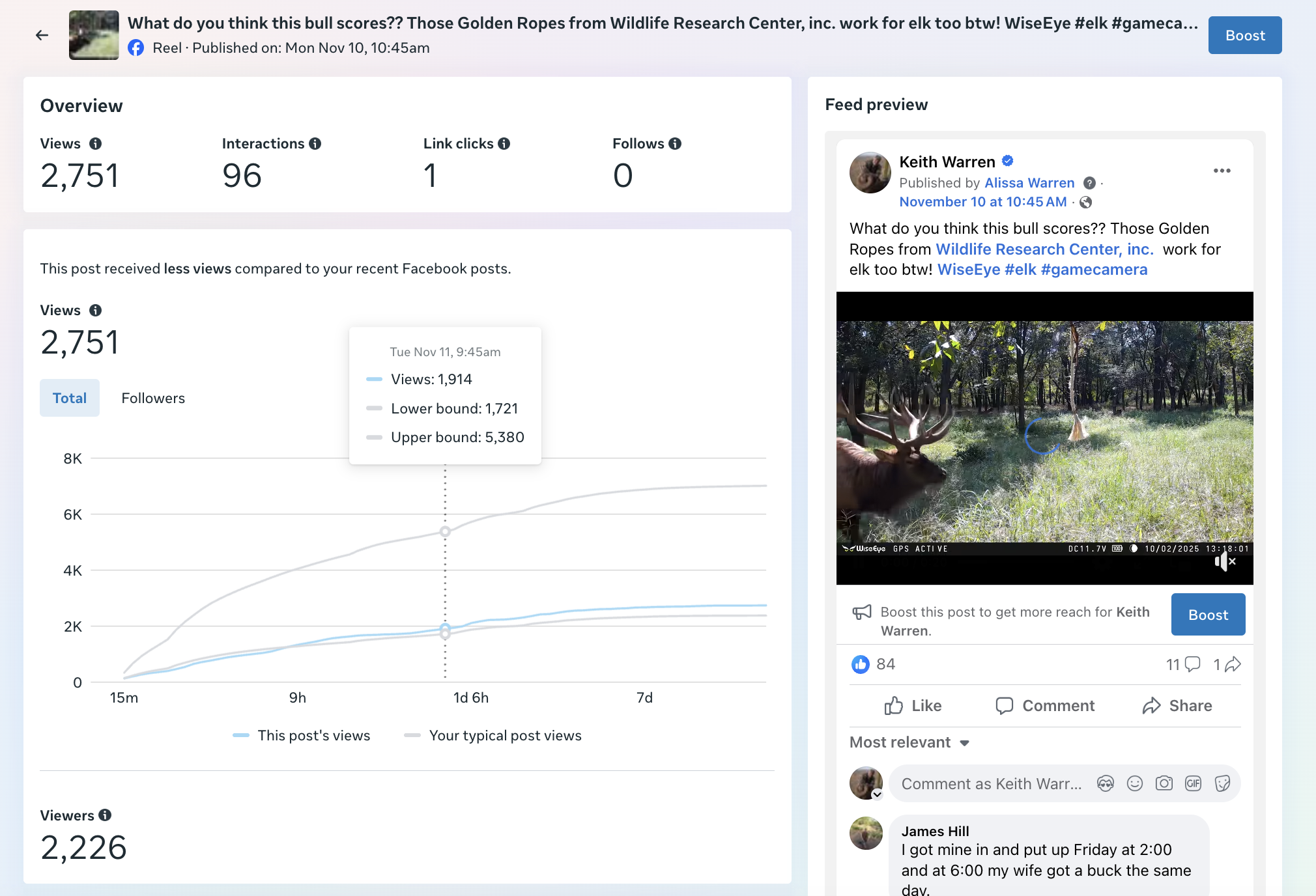
Task: Like the post with the Like button
Action: (913, 706)
